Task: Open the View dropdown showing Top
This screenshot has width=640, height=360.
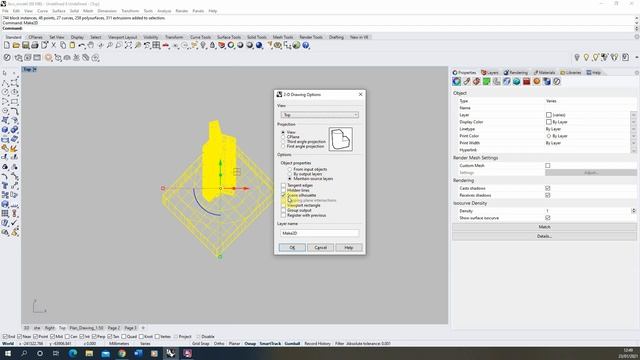Action: [320, 115]
